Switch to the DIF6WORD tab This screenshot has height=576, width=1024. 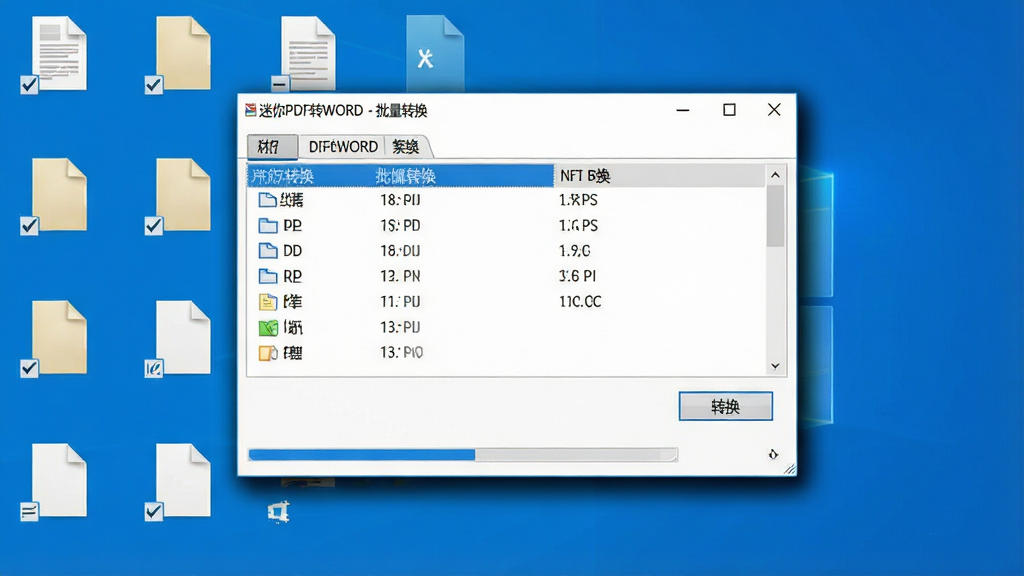tap(343, 146)
